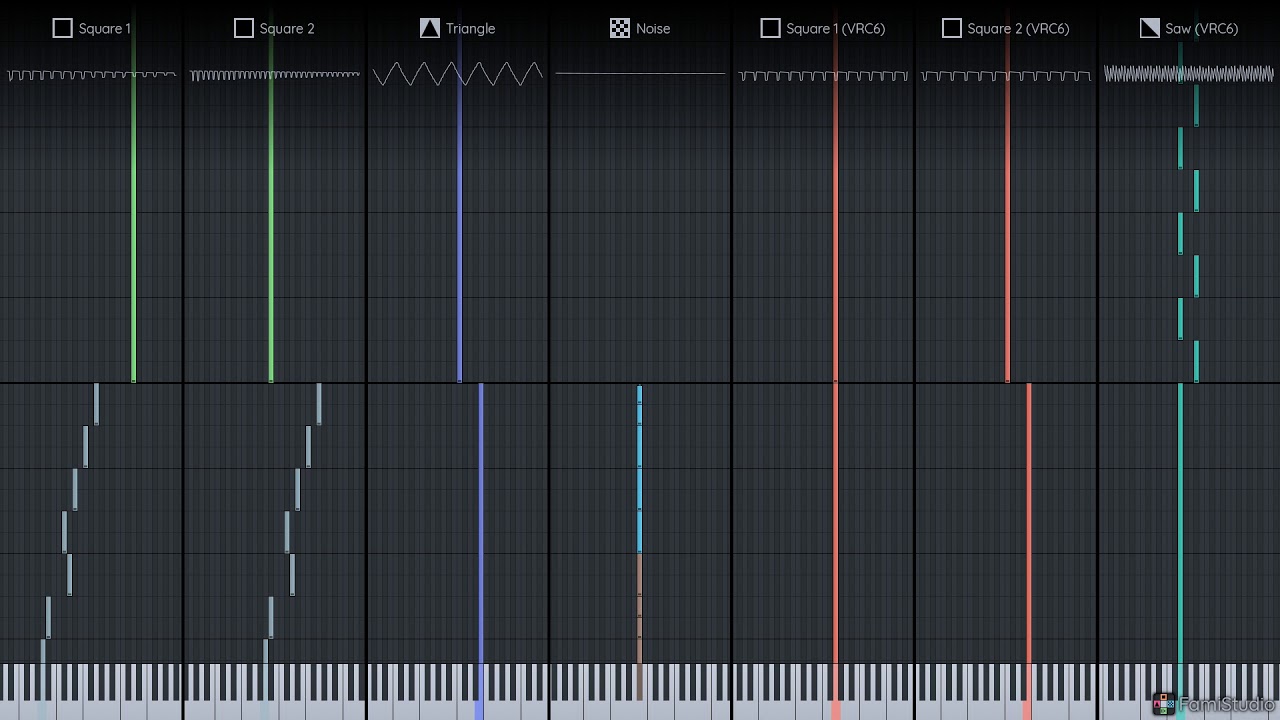Click the Square 2 oscilloscope waveform
The image size is (1280, 720).
pos(275,74)
